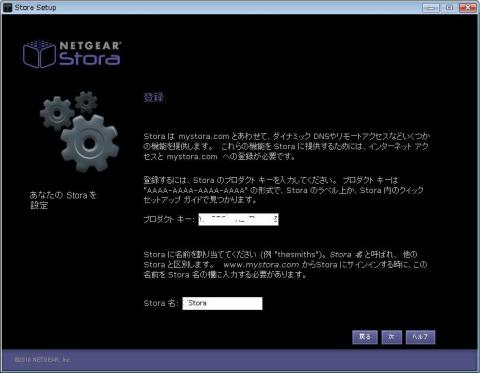The height and width of the screenshot is (373, 480).
Task: Click the 登録 heading text
Action: click(x=153, y=98)
